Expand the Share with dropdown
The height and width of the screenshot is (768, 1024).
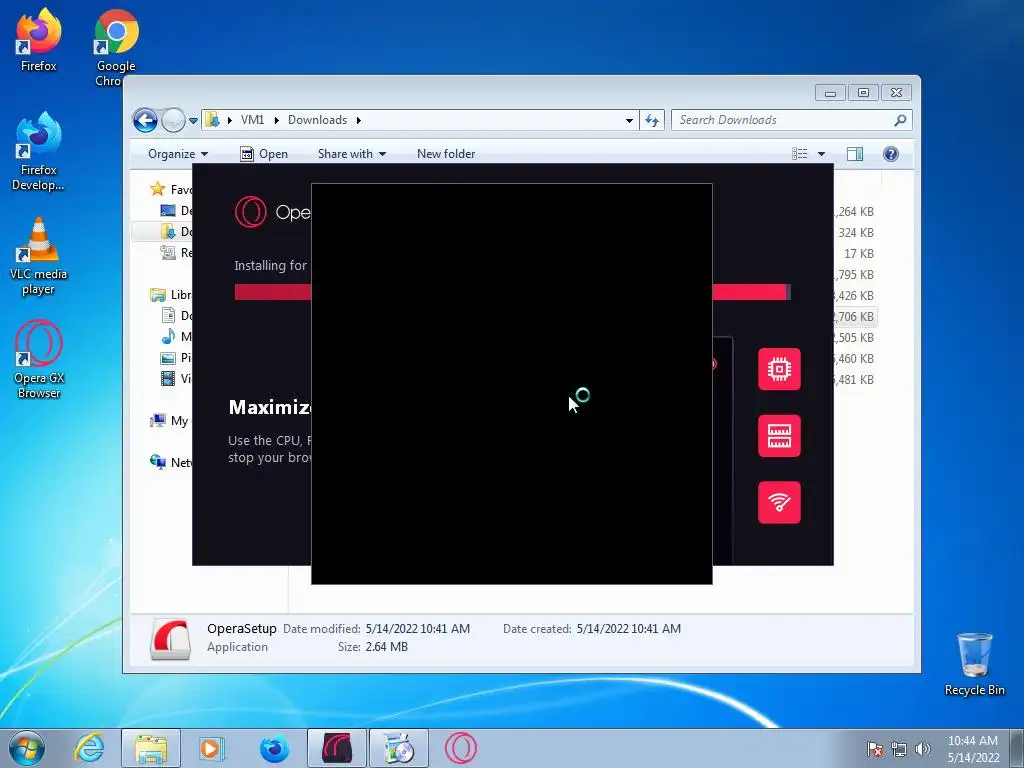click(x=352, y=153)
